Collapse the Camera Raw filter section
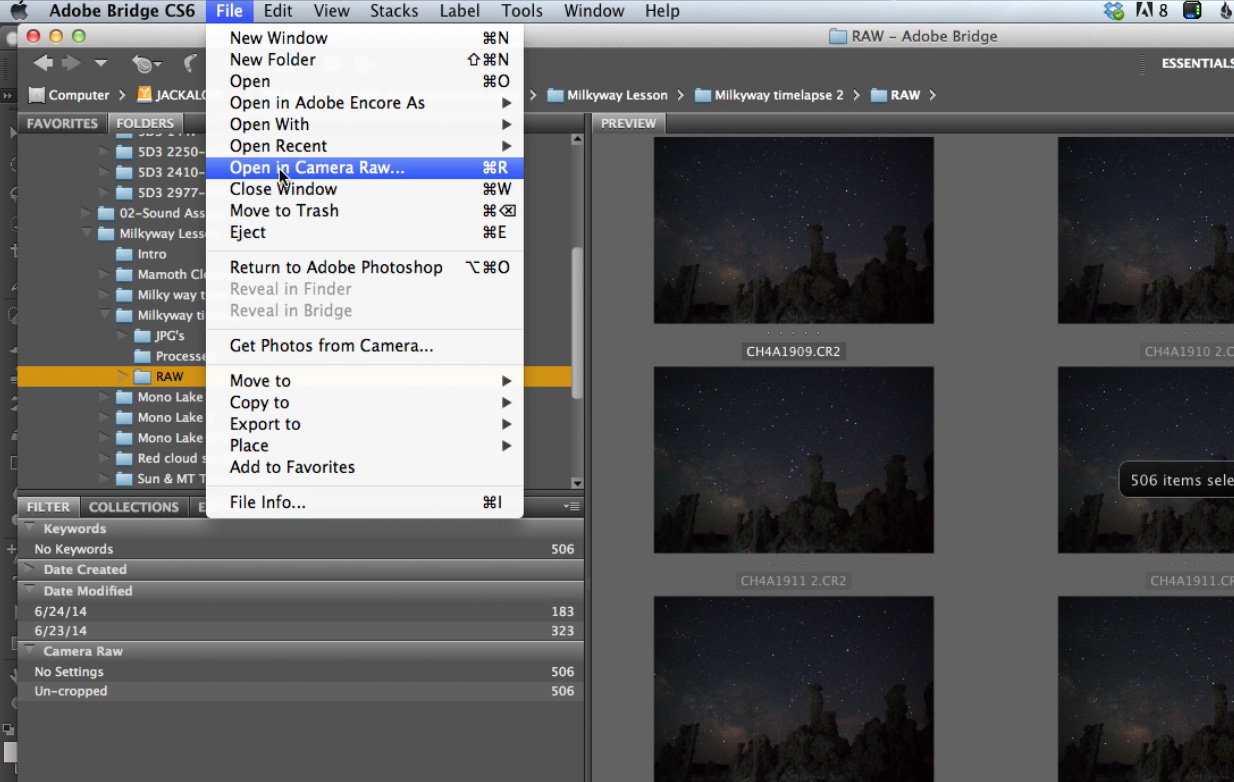 29,651
